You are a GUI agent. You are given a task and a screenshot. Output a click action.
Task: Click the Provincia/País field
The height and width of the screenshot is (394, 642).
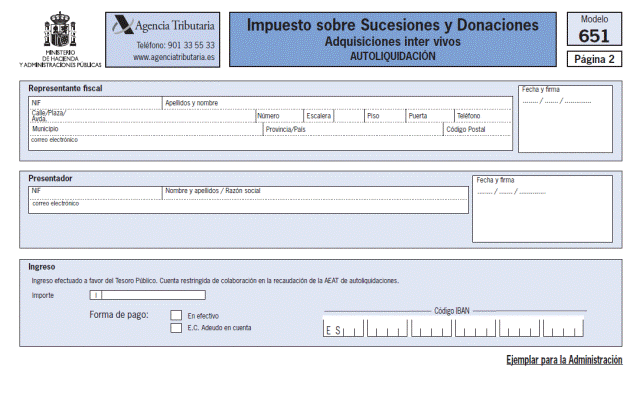click(x=353, y=129)
